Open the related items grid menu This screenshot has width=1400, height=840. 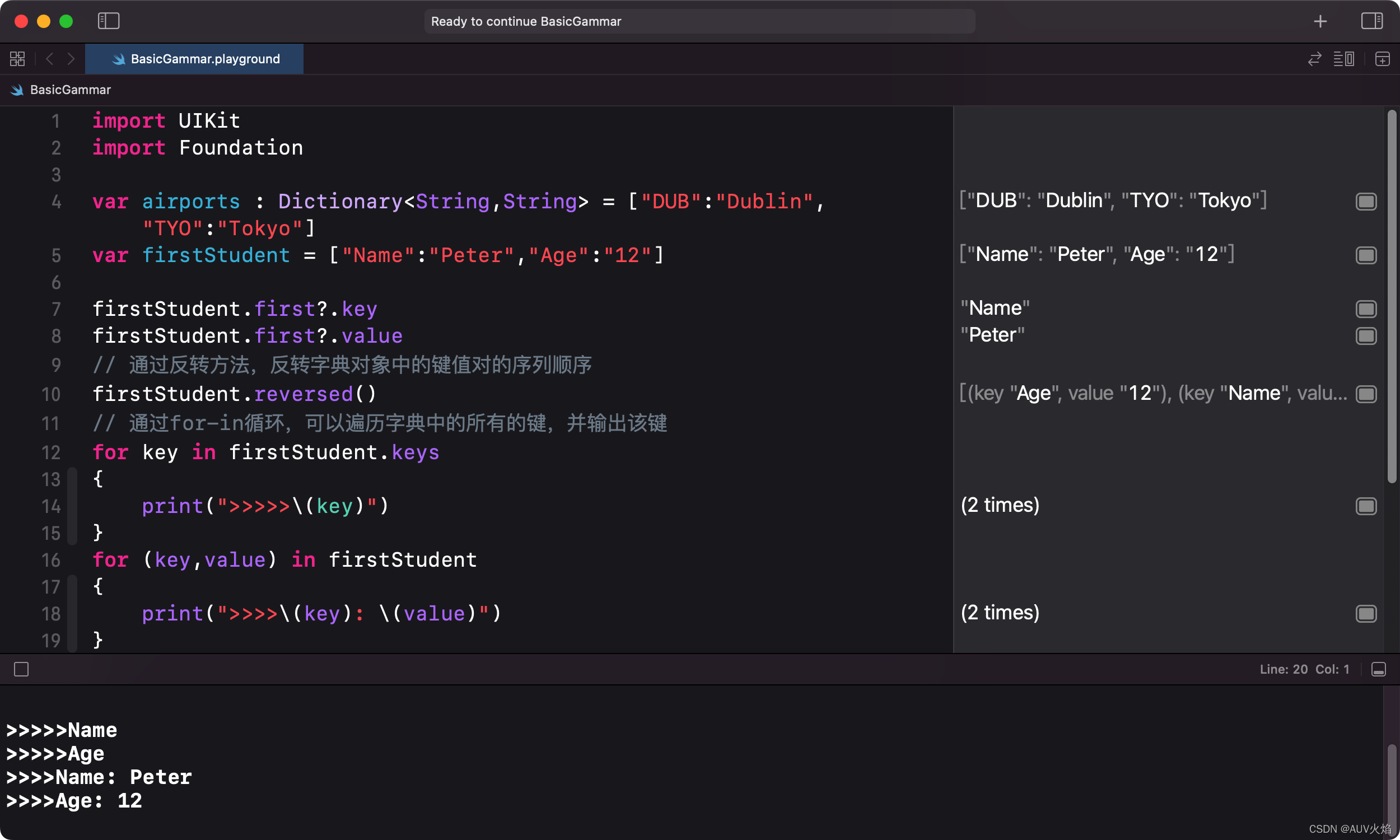click(17, 59)
